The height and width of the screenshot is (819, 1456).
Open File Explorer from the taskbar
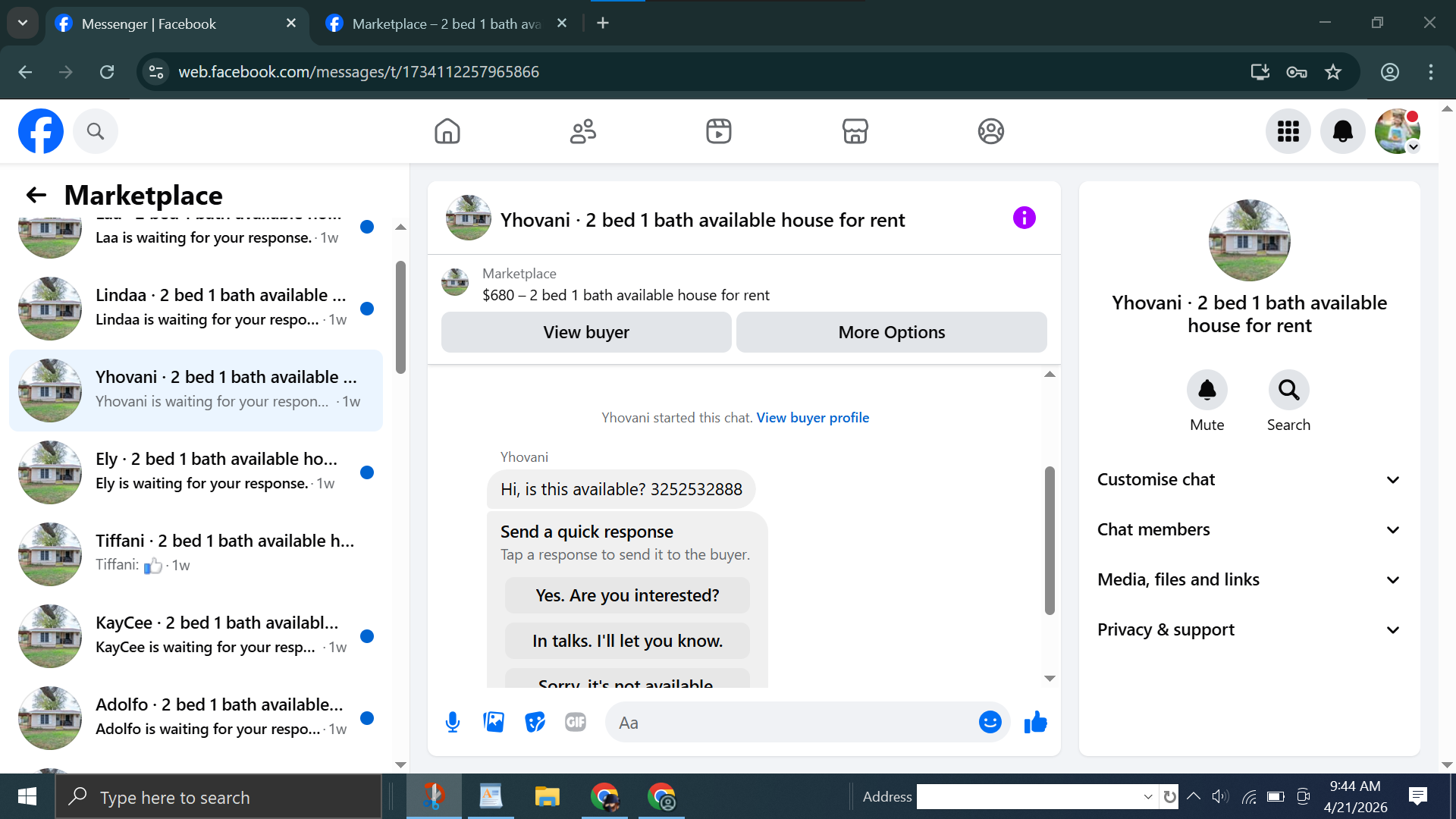tap(547, 797)
